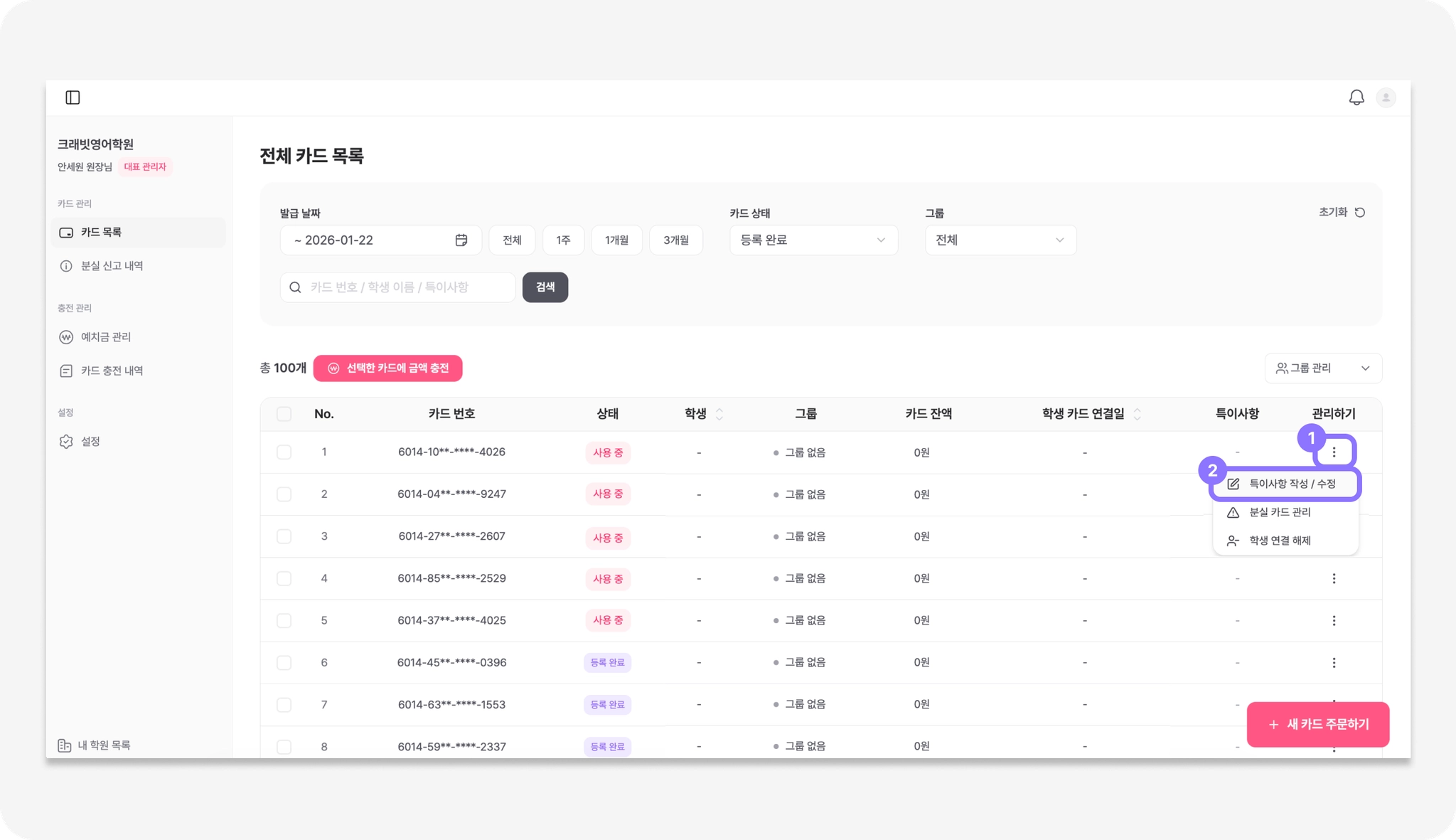Image resolution: width=1456 pixels, height=840 pixels.
Task: Open the notification bell
Action: 1356,97
